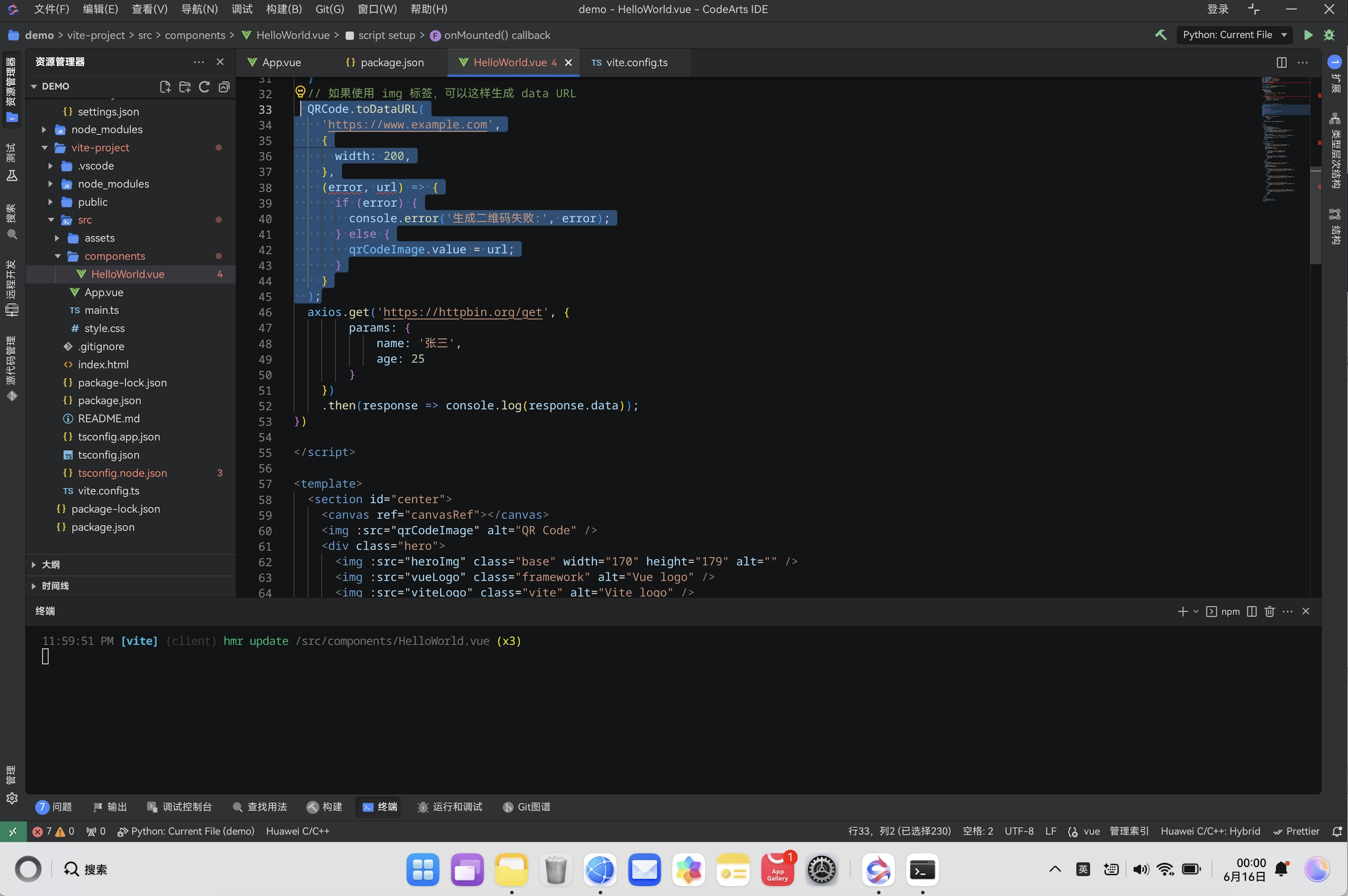The width and height of the screenshot is (1348, 896).
Task: Open main.ts in the file tree
Action: (102, 310)
